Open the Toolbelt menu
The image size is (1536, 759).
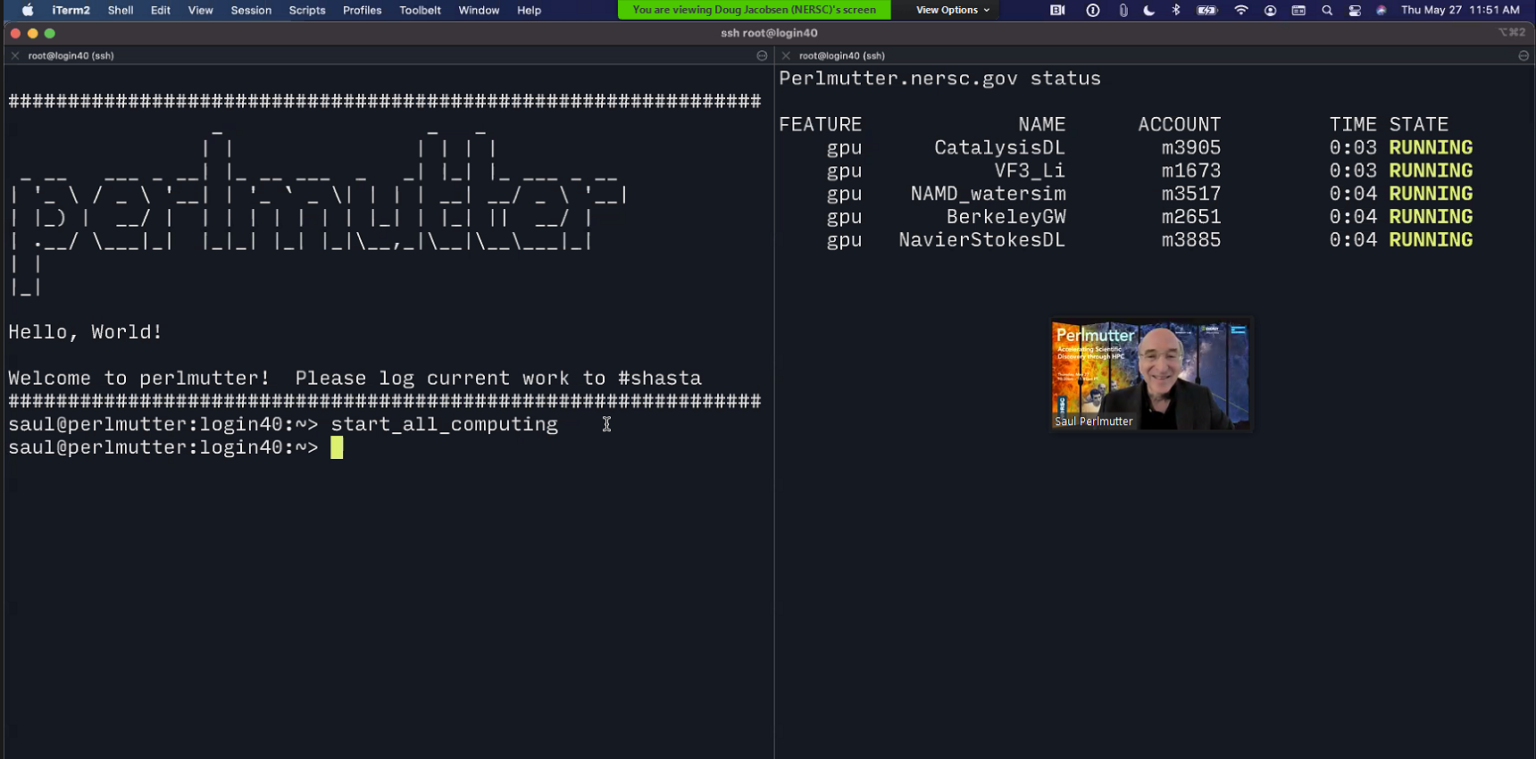(420, 10)
